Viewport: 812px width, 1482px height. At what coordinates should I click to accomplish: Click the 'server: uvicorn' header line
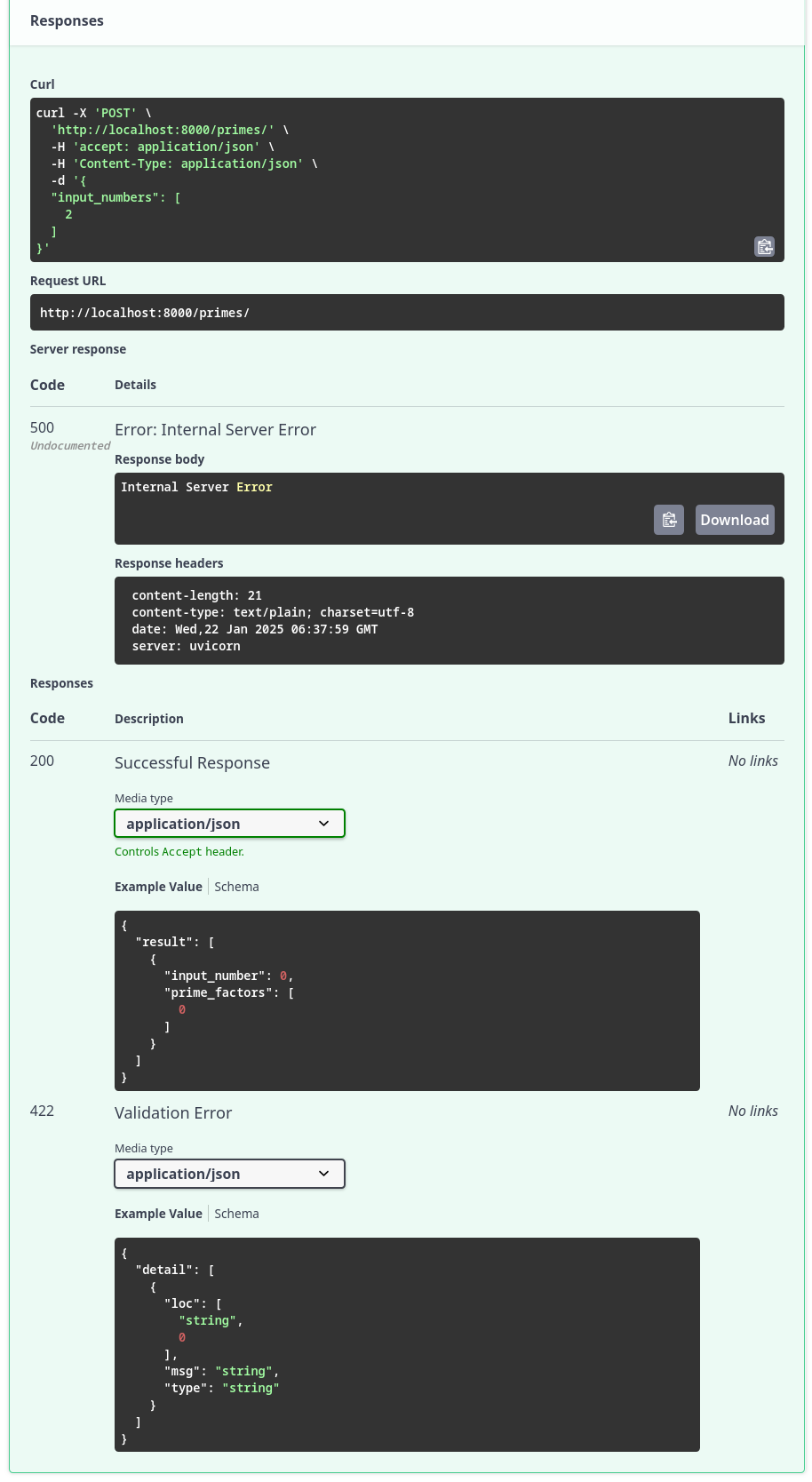(x=186, y=646)
